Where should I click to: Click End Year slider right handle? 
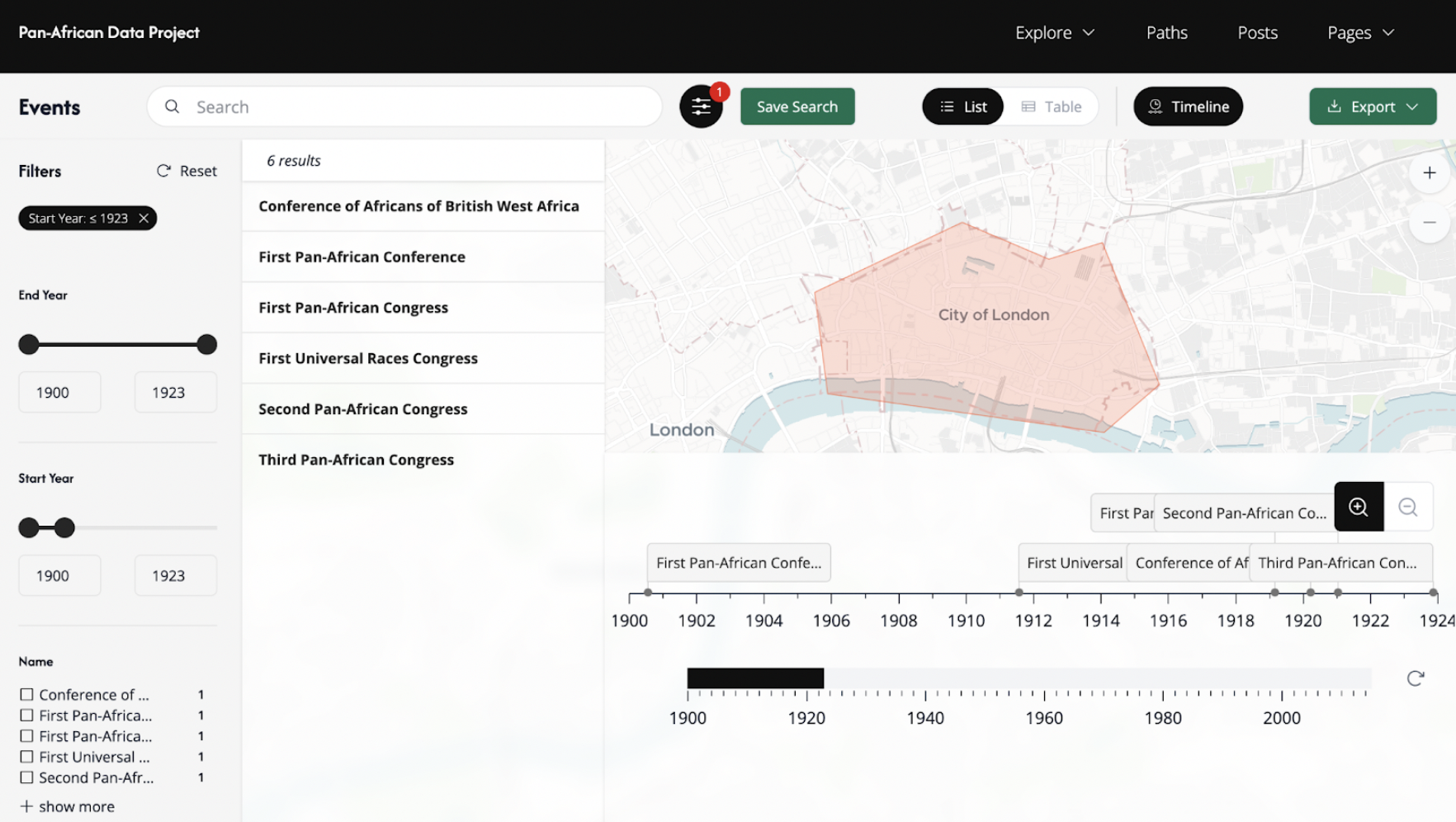coord(207,344)
